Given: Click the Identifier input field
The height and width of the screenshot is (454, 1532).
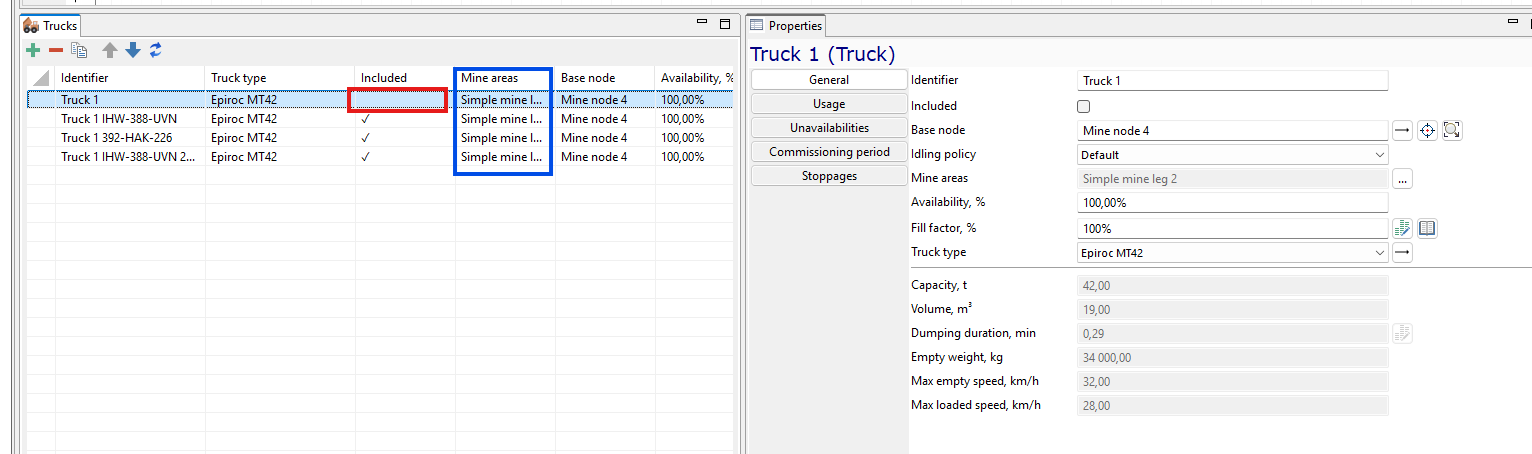Looking at the screenshot, I should pos(1233,81).
